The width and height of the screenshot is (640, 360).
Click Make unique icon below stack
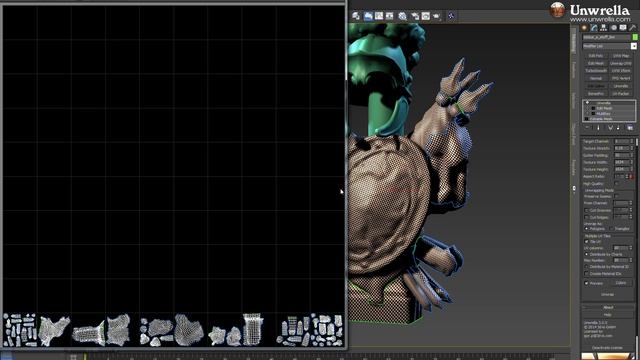click(610, 128)
